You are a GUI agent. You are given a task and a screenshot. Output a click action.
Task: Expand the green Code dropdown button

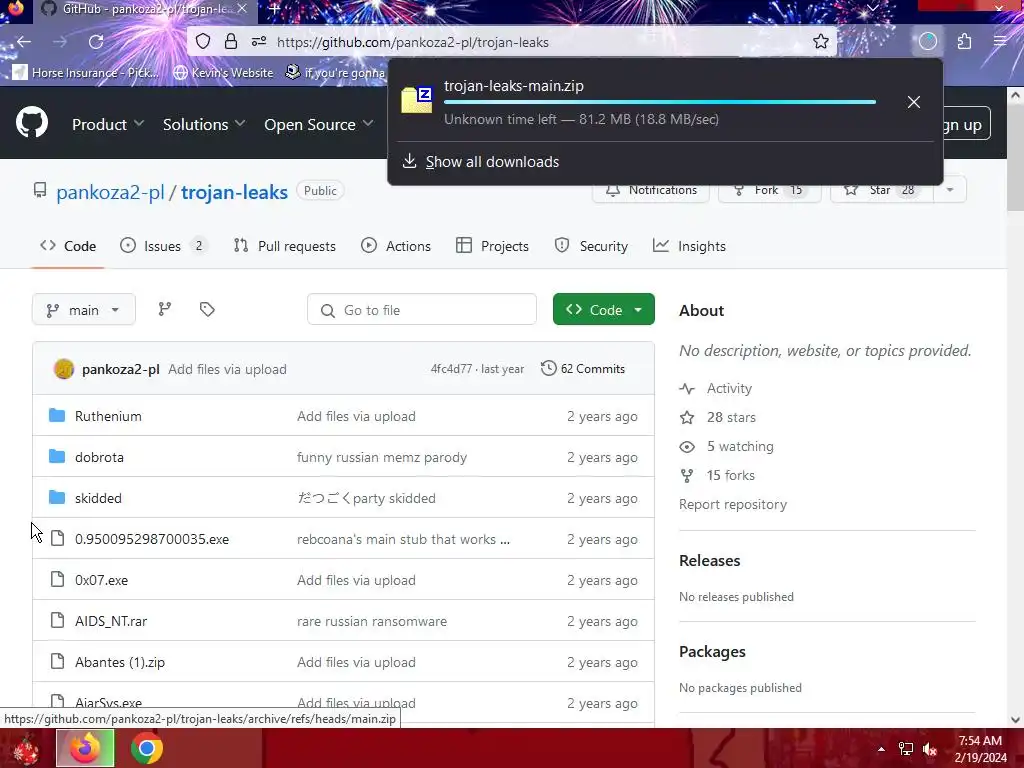coord(603,310)
